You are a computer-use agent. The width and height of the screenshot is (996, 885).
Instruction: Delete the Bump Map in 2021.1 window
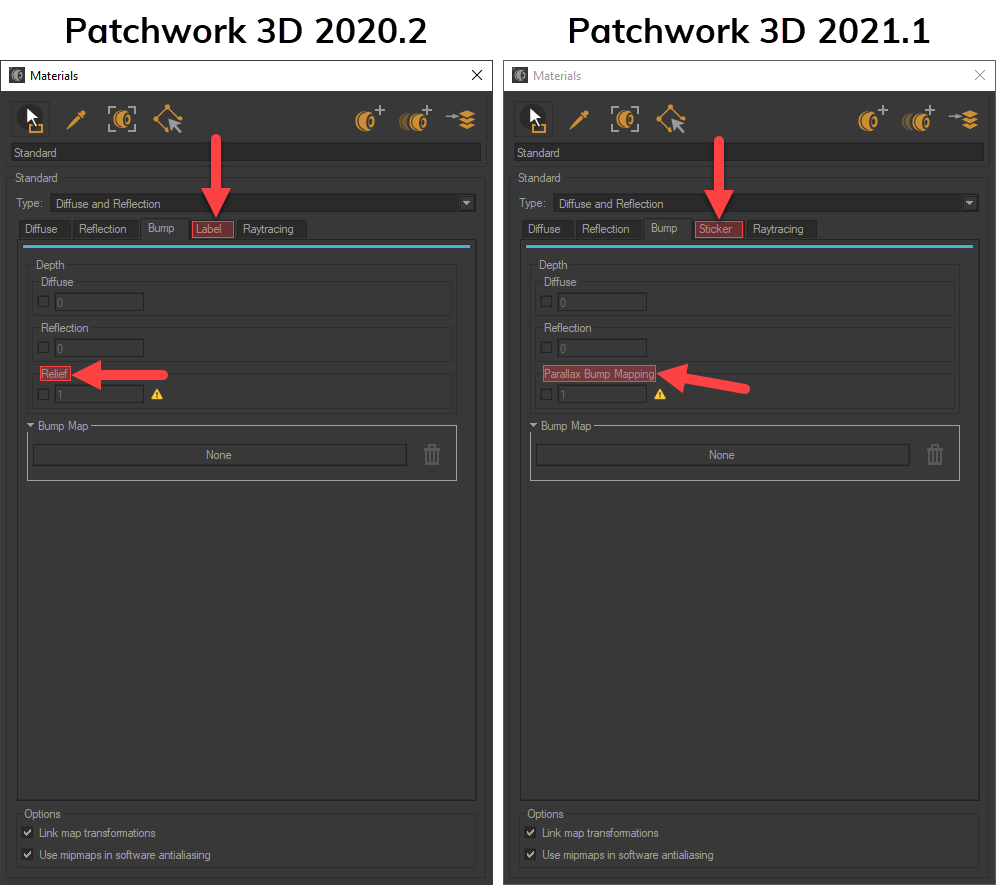click(935, 455)
